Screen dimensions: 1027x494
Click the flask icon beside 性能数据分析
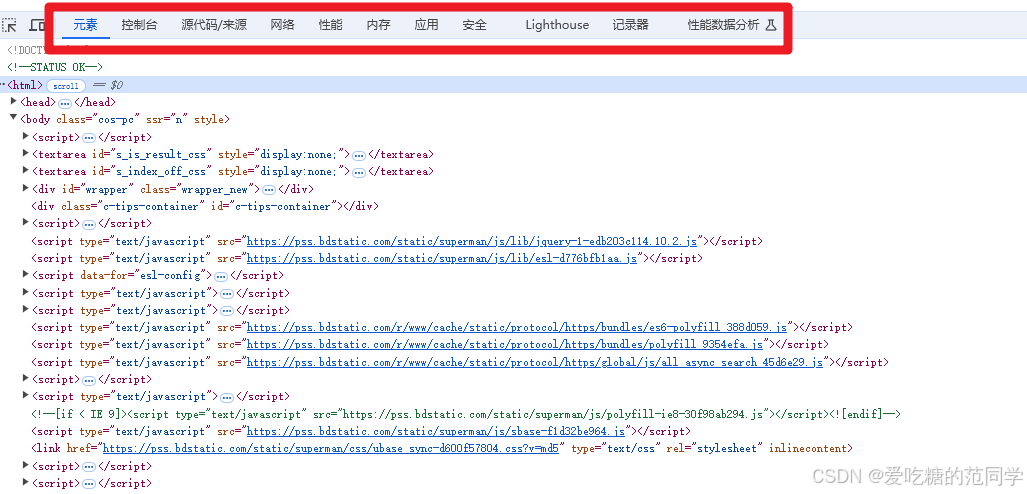771,25
